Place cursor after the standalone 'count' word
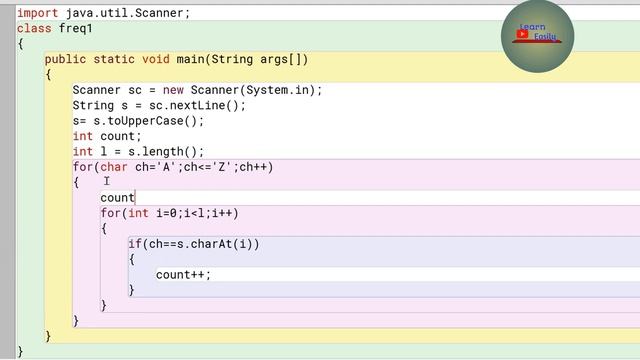 (x=135, y=198)
